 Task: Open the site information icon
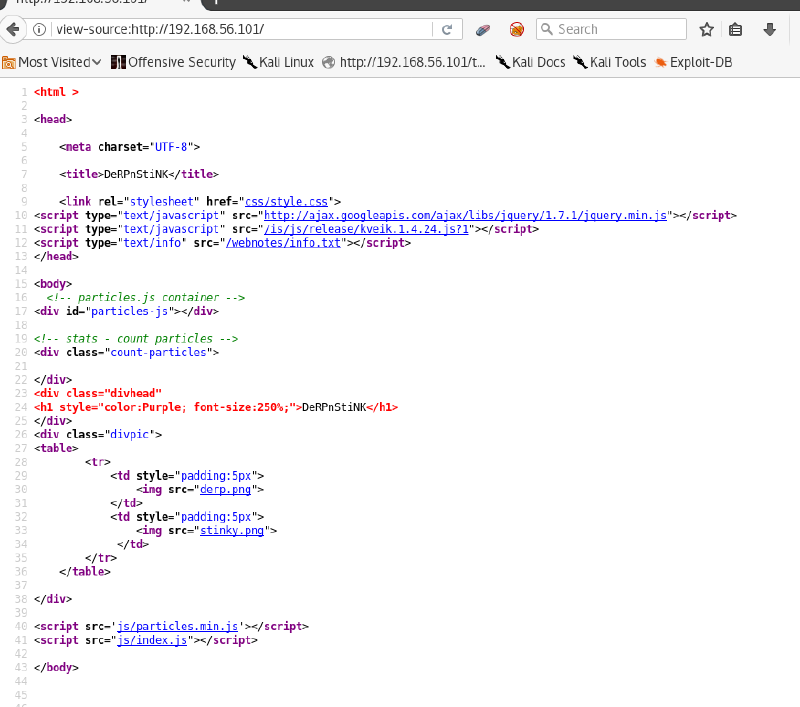(40, 29)
